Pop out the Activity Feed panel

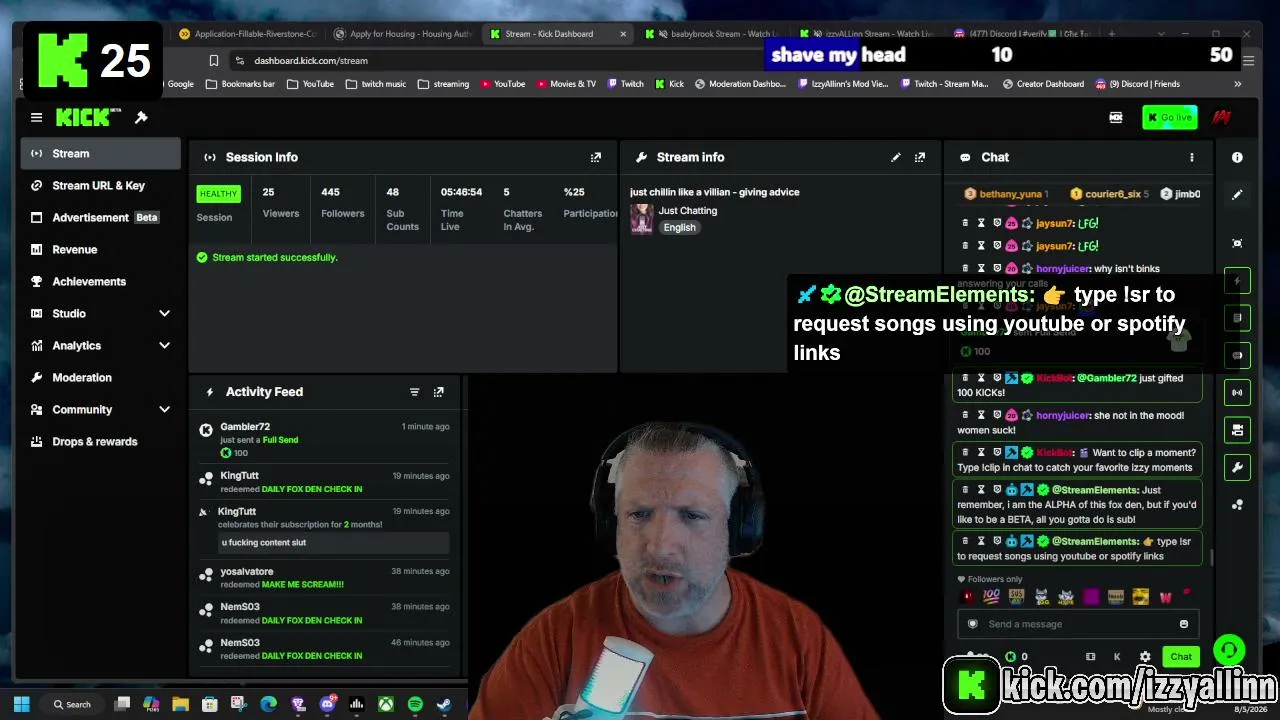438,392
